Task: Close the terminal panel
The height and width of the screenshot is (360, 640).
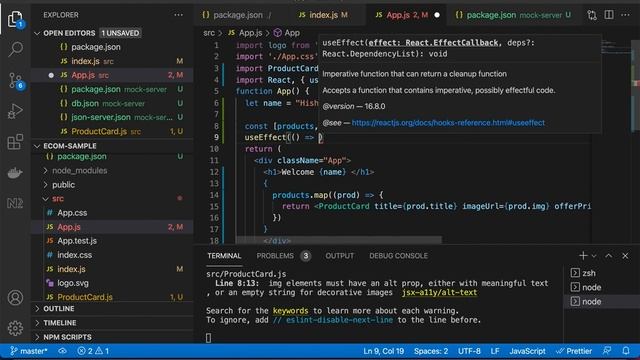Action: click(x=625, y=256)
